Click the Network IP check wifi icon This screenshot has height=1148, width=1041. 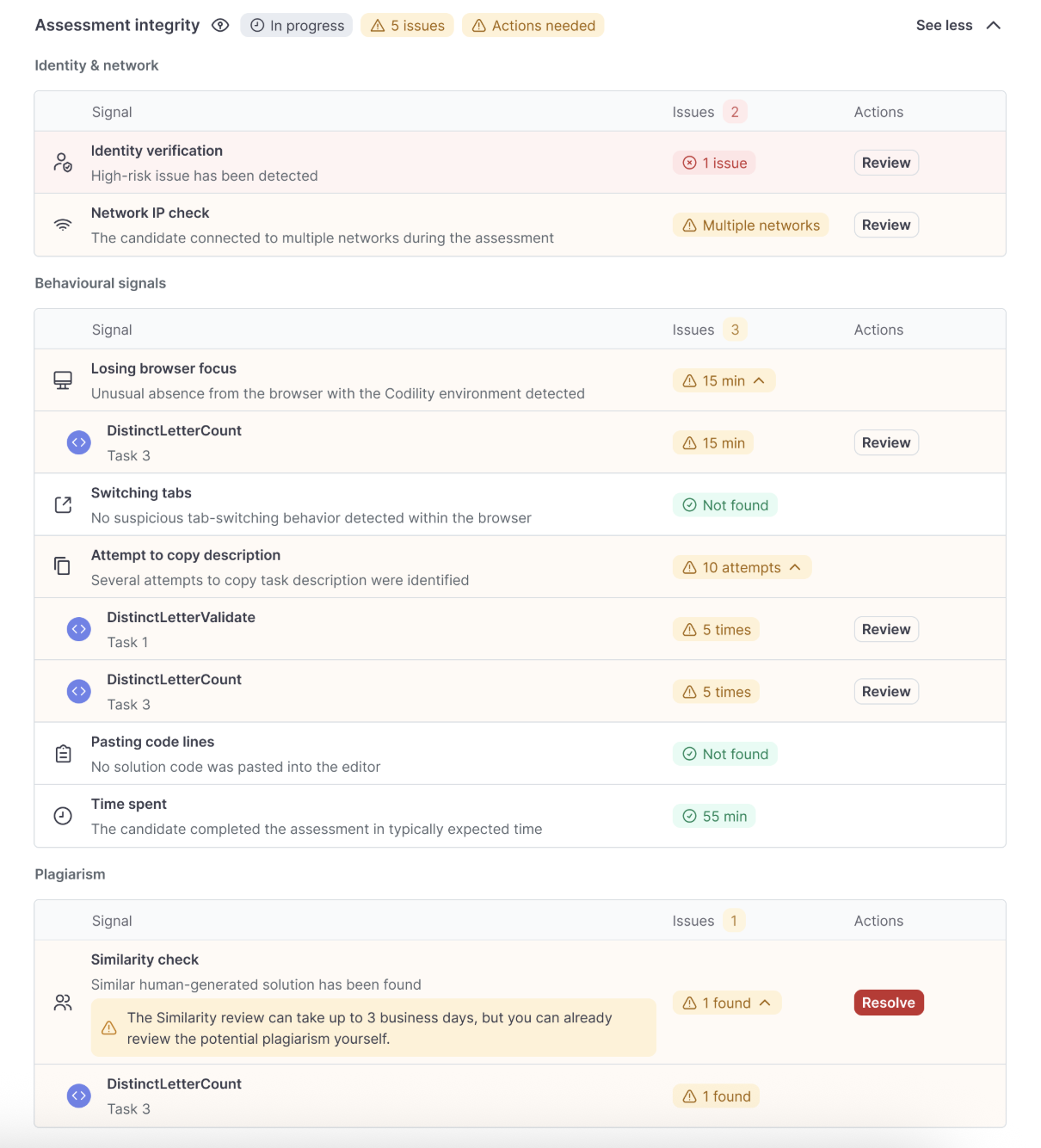pos(63,225)
